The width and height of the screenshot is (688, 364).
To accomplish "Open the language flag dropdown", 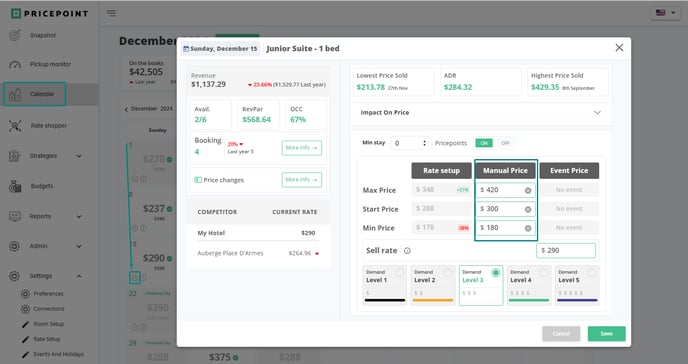I will tap(666, 13).
